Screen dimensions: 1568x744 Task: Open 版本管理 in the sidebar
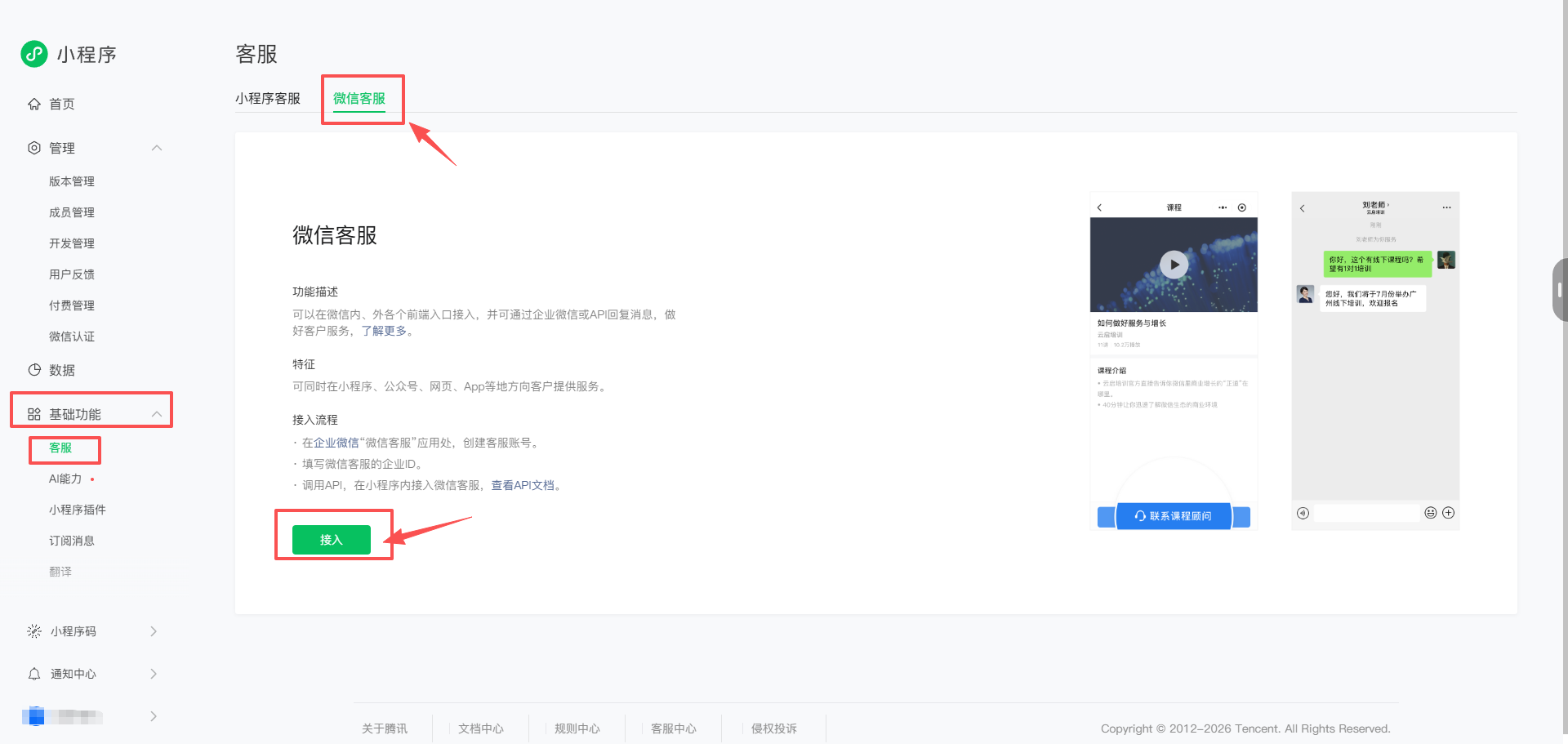(72, 181)
